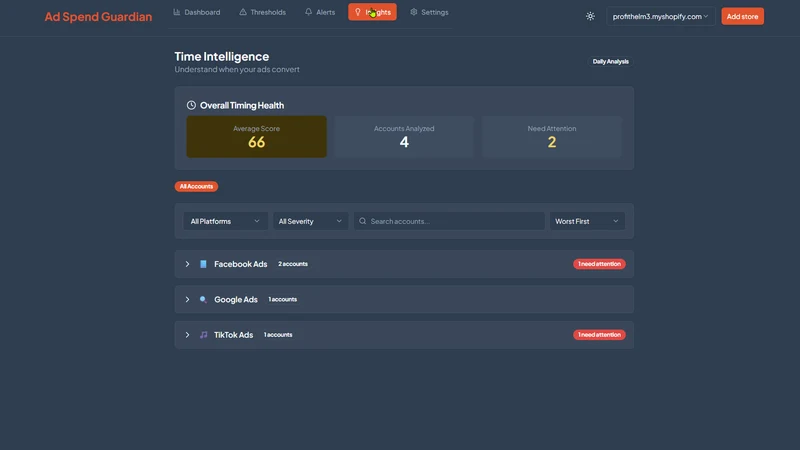
Task: Click the magnifier icon in search box
Action: point(362,221)
